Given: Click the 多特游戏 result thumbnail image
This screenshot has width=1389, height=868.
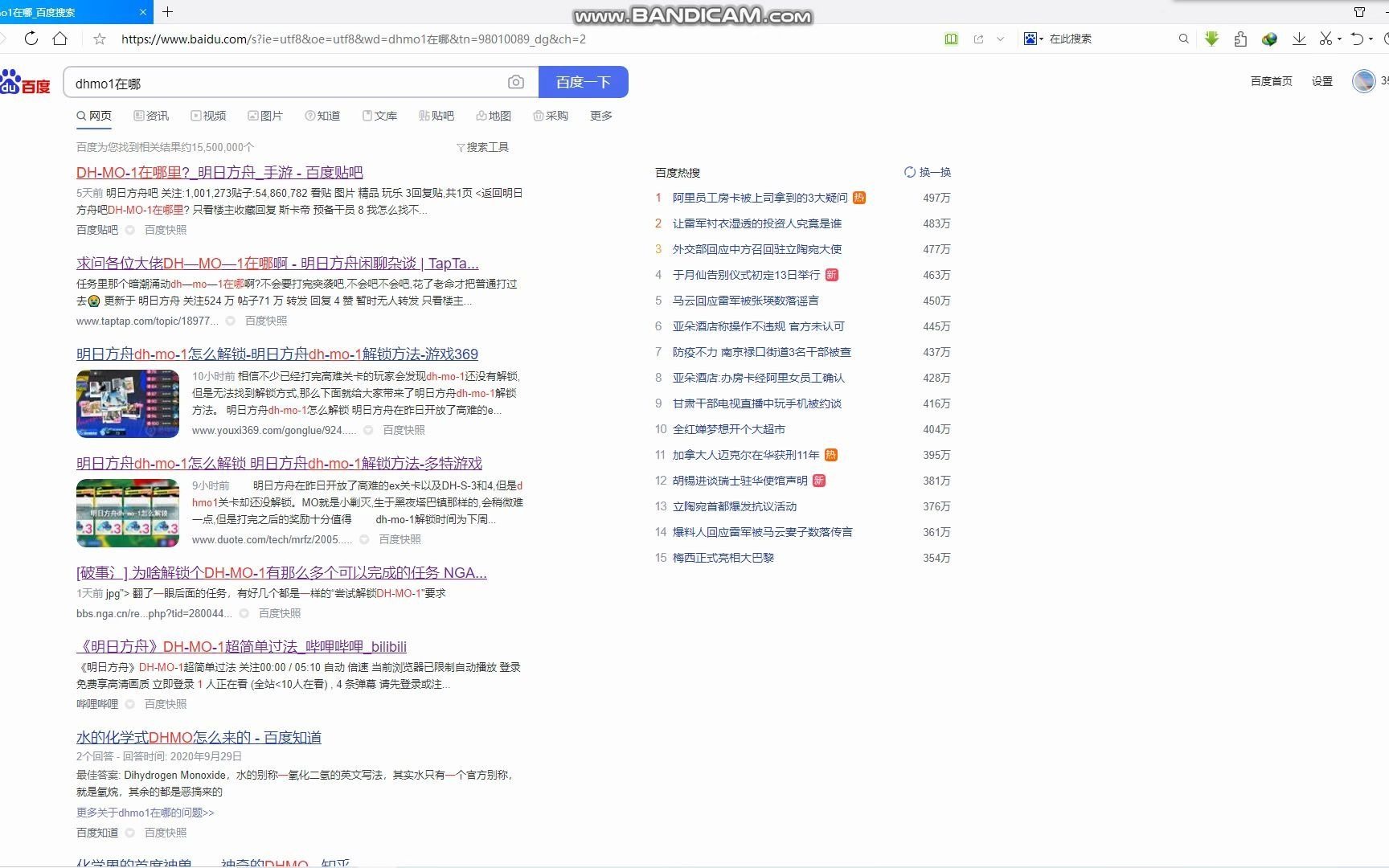Looking at the screenshot, I should tap(128, 513).
